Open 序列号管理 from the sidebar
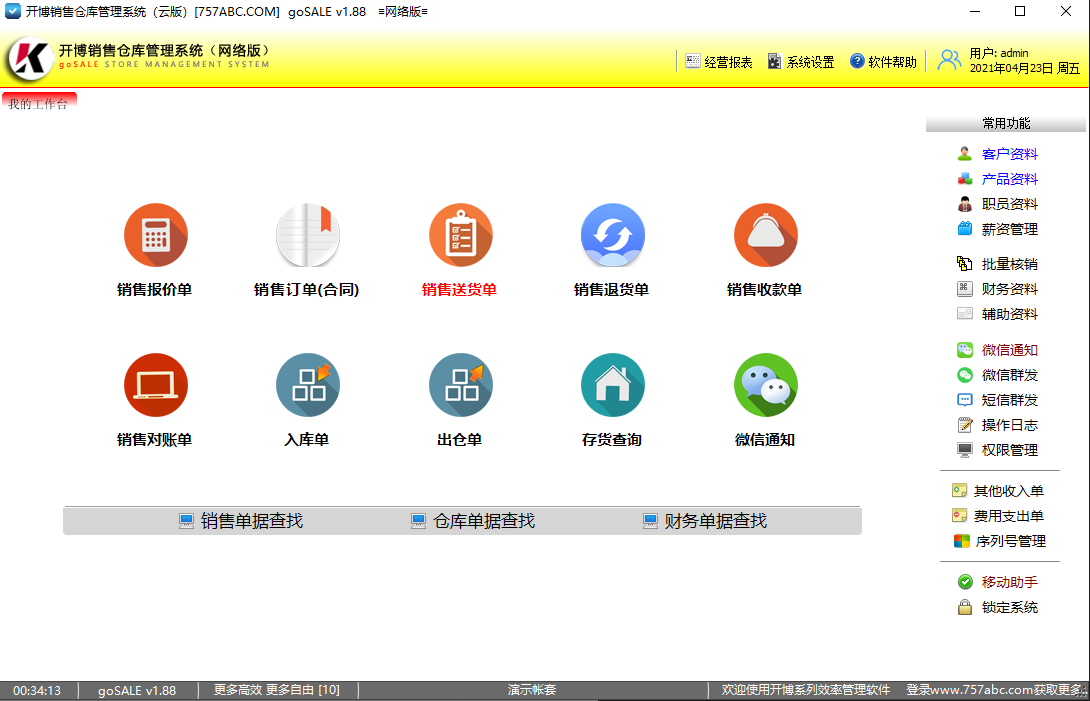This screenshot has width=1090, height=701. pos(1011,541)
